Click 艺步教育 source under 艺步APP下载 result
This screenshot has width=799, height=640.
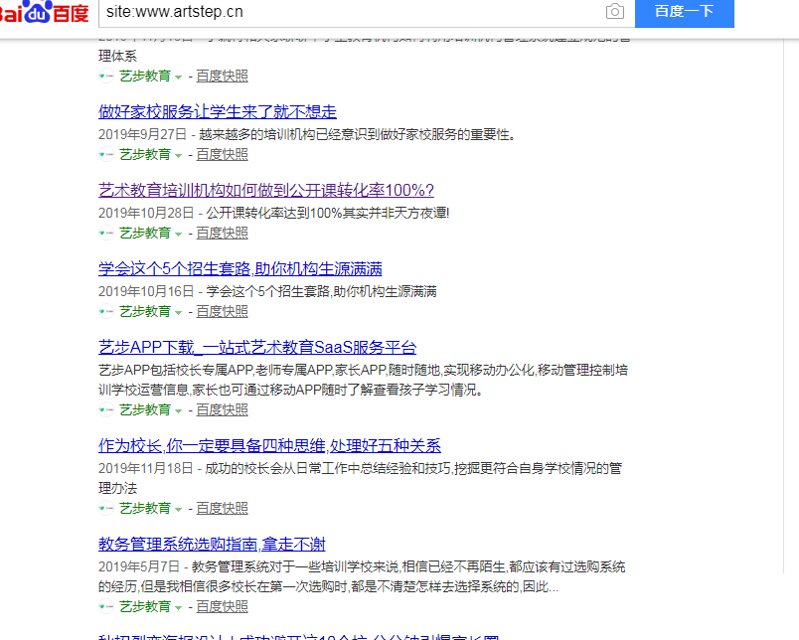pos(145,410)
